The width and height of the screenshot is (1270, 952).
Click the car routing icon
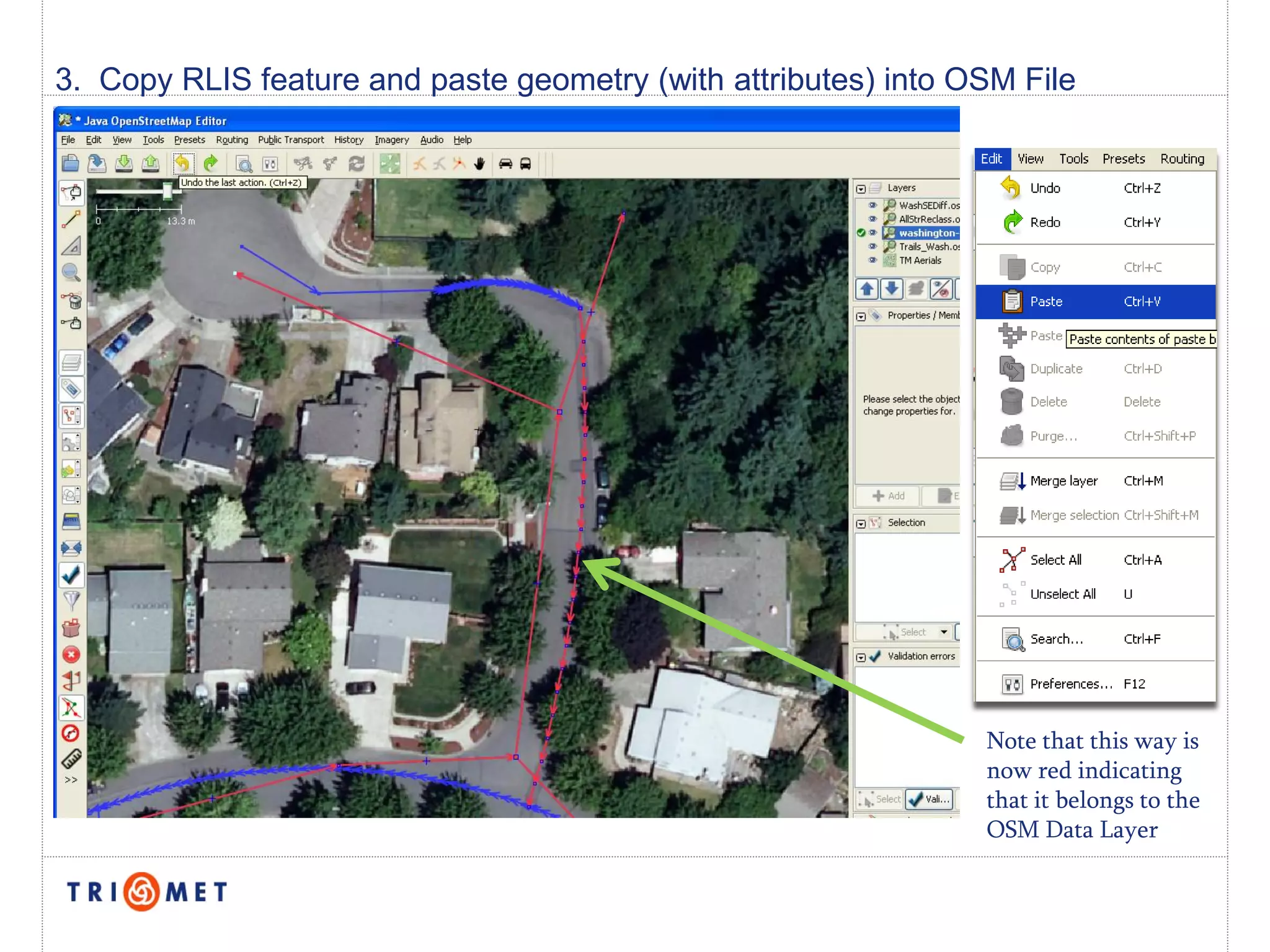[506, 164]
